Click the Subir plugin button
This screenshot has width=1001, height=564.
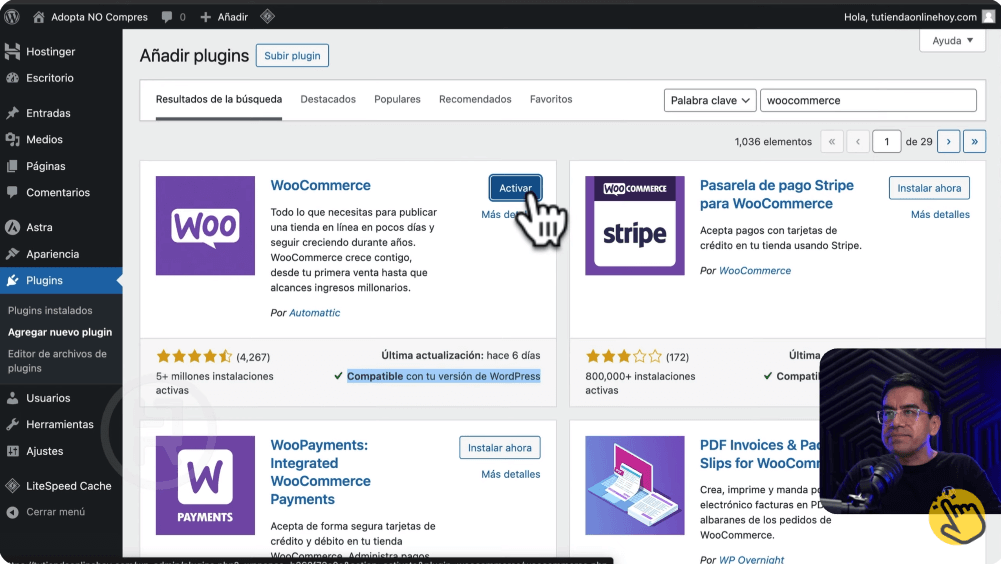tap(292, 56)
